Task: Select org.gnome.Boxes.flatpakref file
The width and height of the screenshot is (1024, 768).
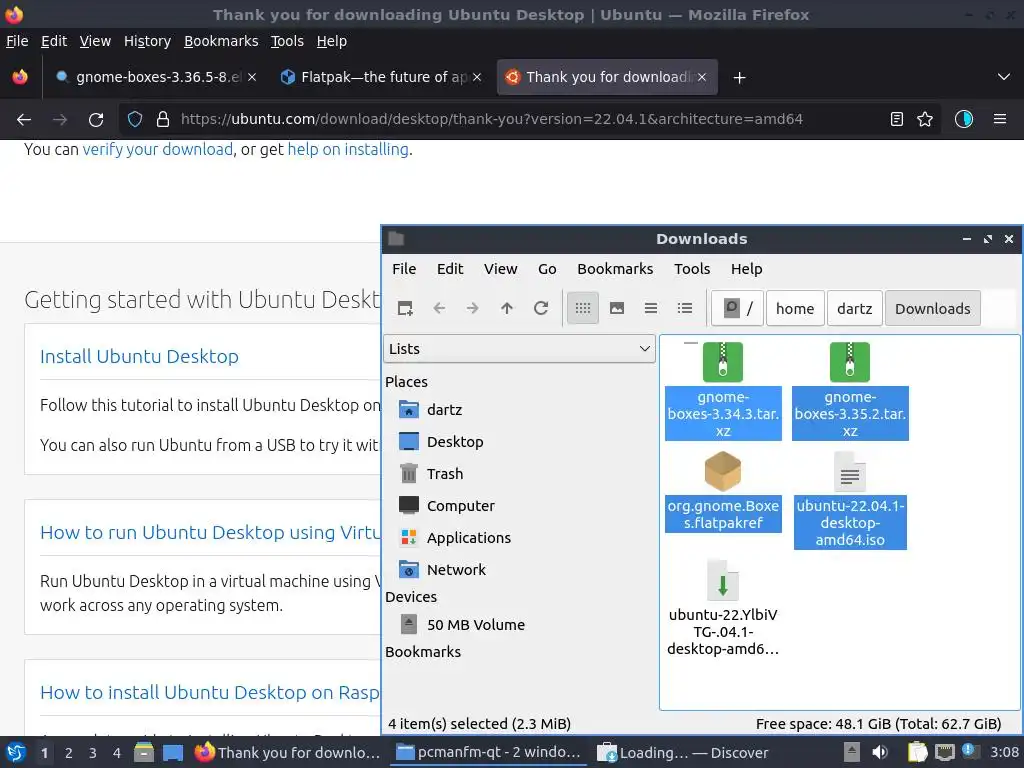Action: point(723,491)
